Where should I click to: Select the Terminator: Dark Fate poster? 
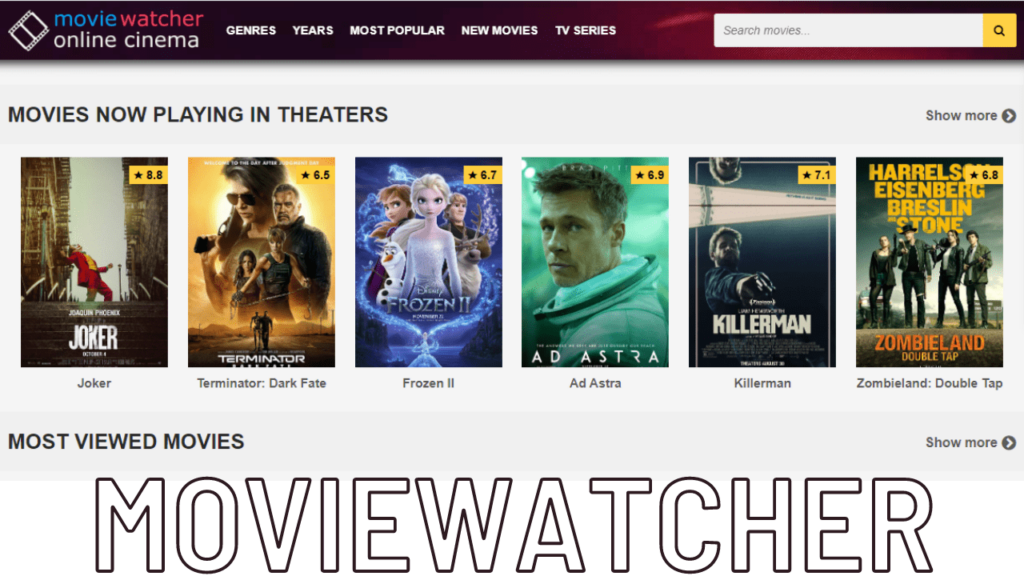click(x=261, y=262)
